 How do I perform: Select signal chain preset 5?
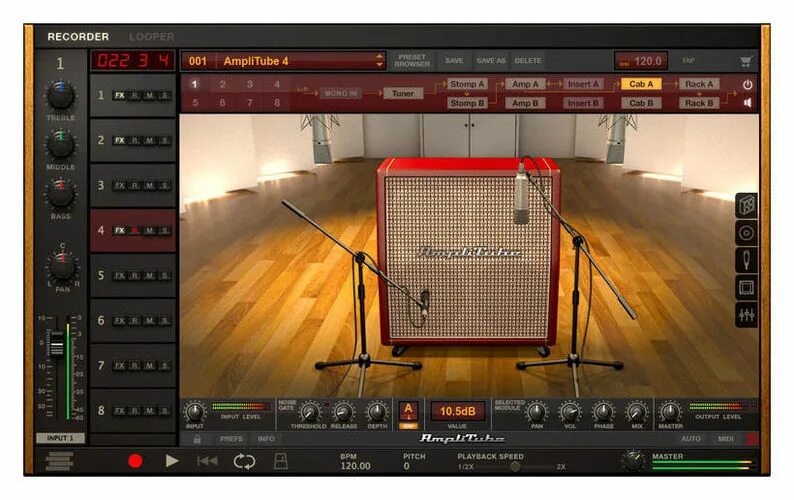[194, 103]
